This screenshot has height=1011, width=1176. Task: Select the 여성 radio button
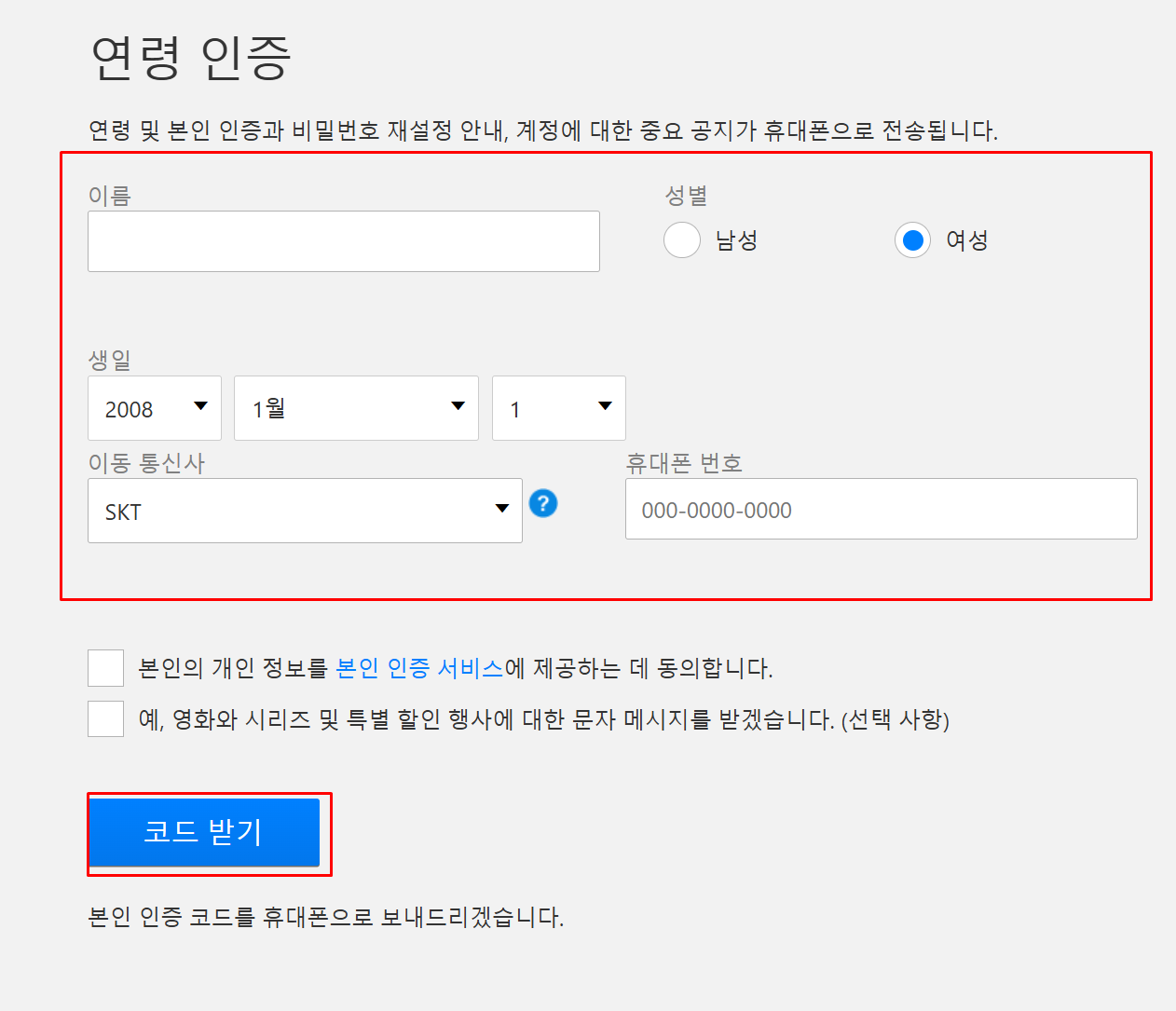coord(913,240)
